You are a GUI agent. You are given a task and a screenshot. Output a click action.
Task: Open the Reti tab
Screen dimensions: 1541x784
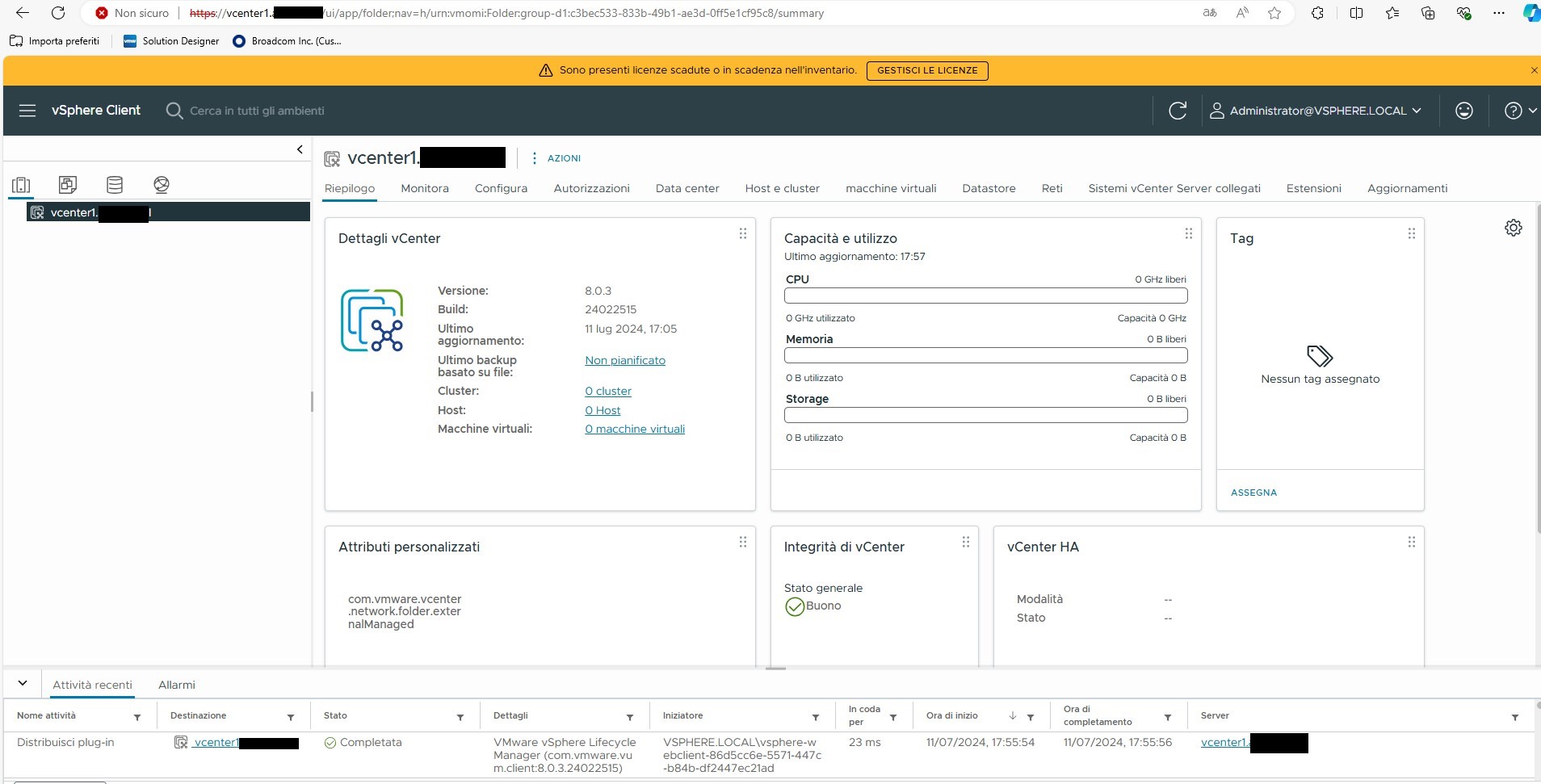click(x=1052, y=188)
